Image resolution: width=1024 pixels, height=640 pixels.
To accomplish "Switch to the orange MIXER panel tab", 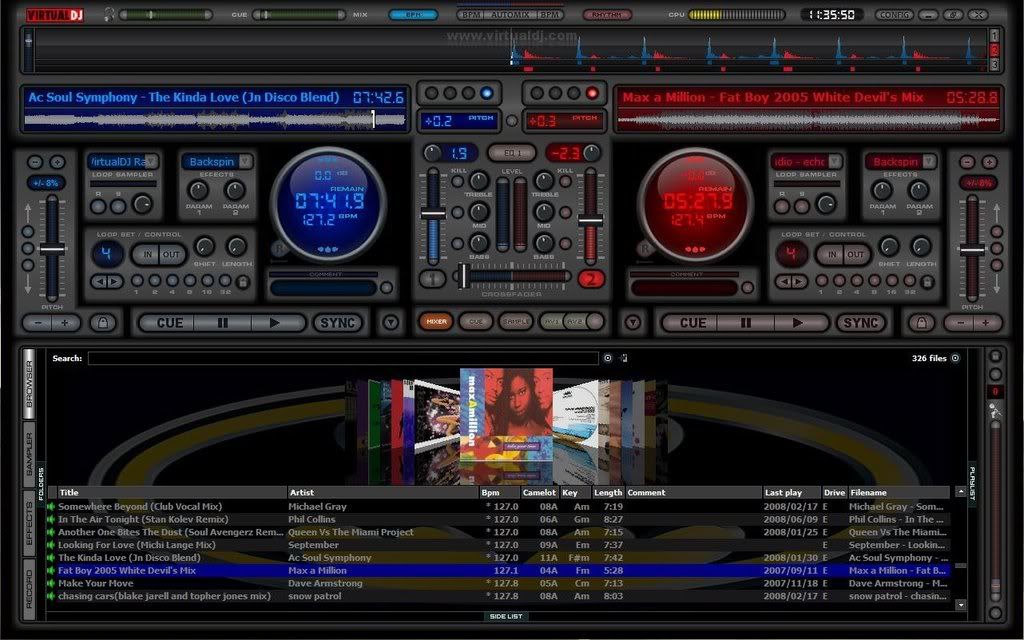I will [436, 321].
